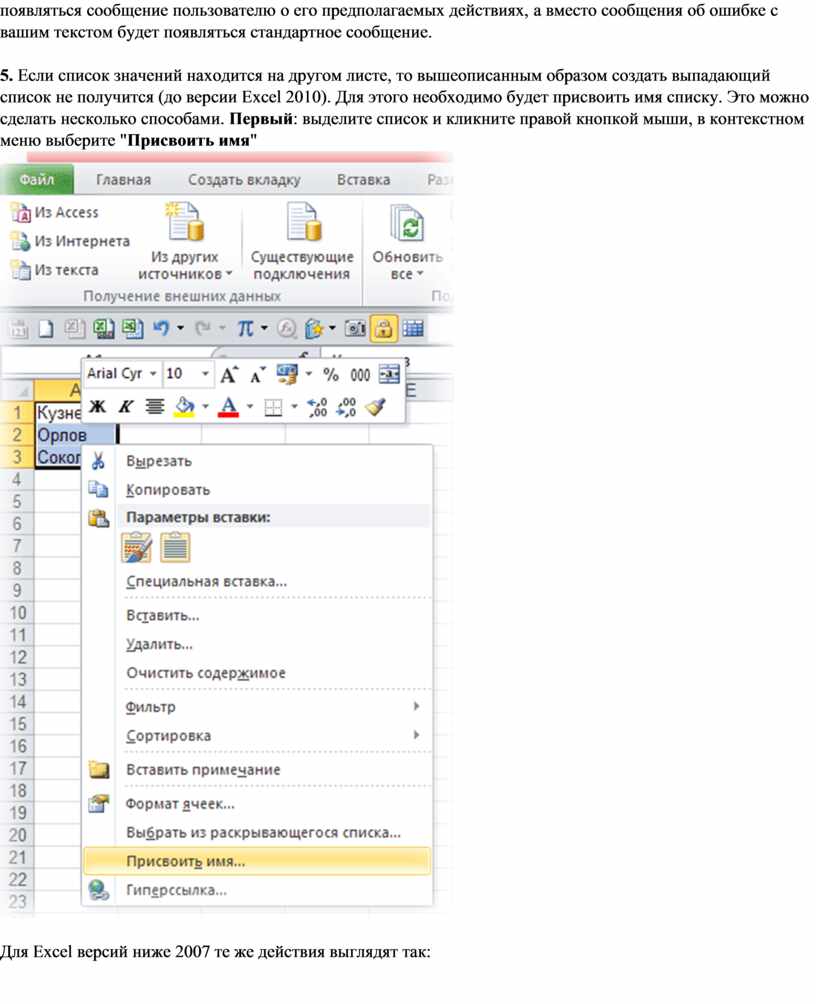Click the table grid icon in quick access toolbar

click(x=413, y=329)
